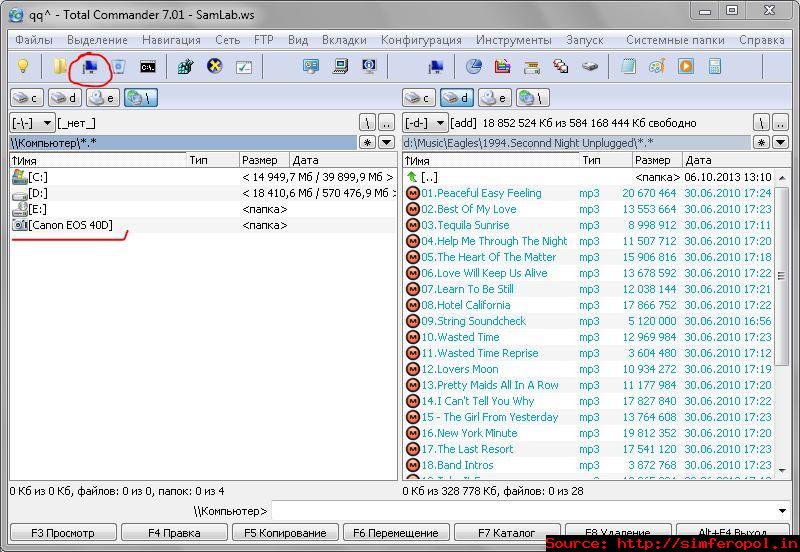Go to root with right panel \ button
The height and width of the screenshot is (552, 800).
coord(761,123)
